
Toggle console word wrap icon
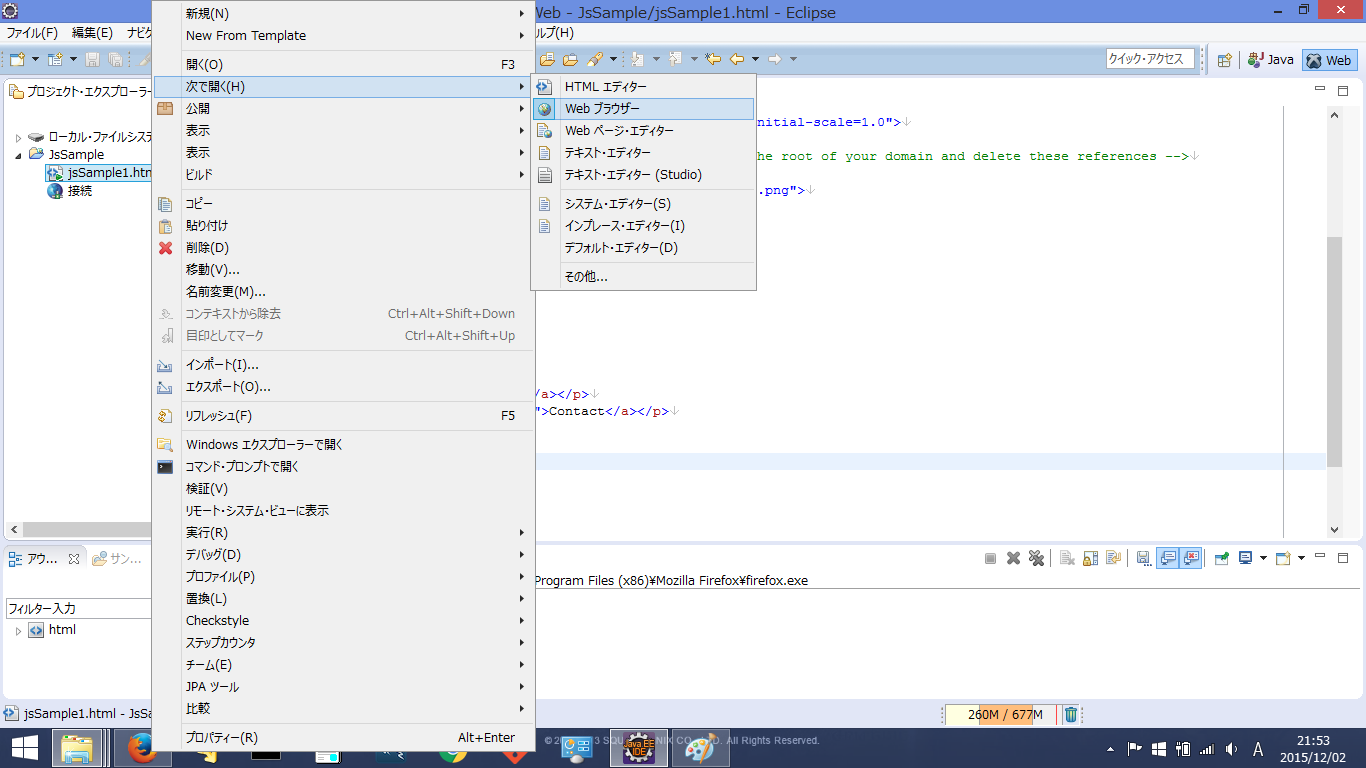click(x=1112, y=558)
